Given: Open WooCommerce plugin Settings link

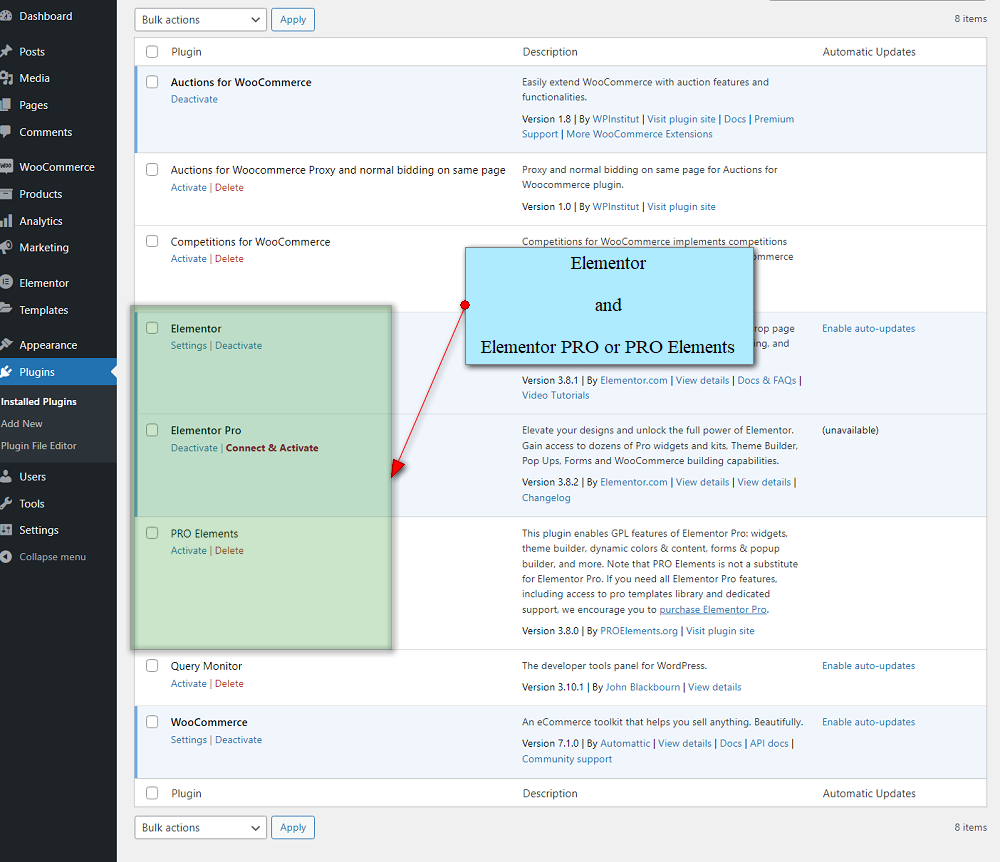Looking at the screenshot, I should 189,740.
